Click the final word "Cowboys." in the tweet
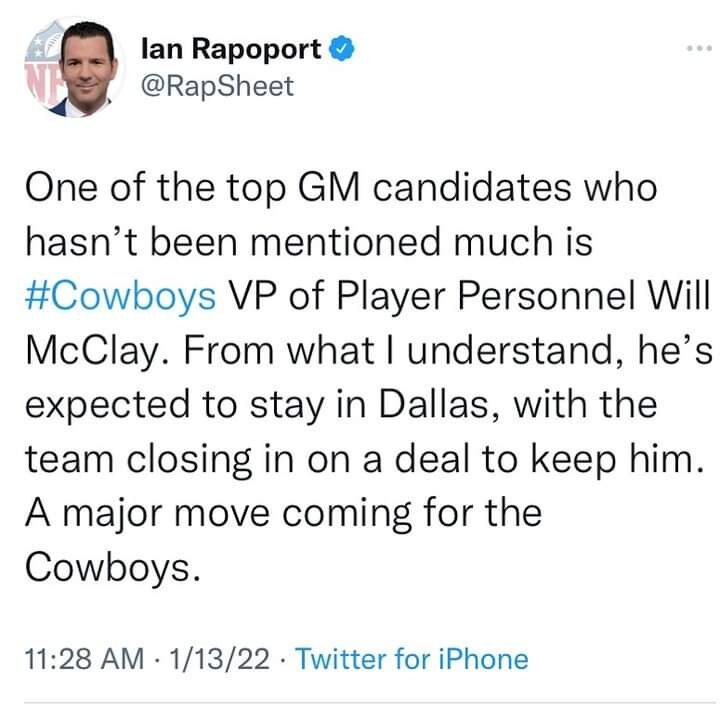Viewport: 720px width, 720px height. (x=120, y=567)
